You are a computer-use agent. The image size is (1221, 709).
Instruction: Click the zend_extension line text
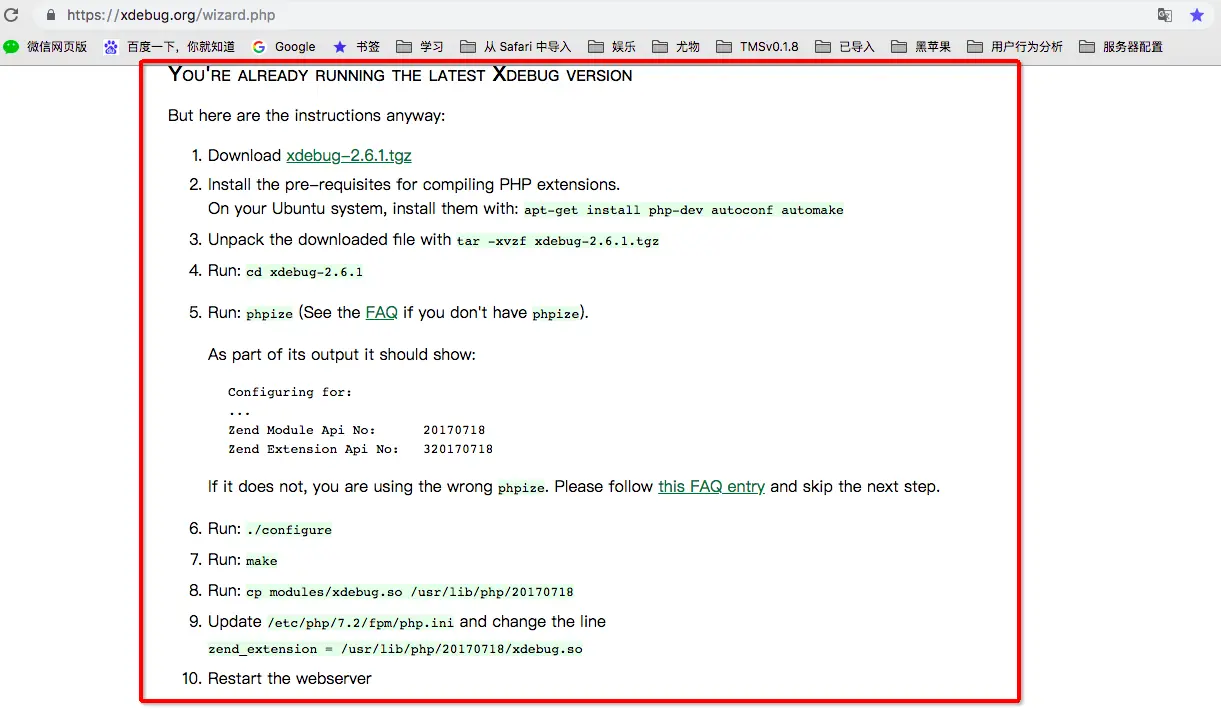[395, 649]
